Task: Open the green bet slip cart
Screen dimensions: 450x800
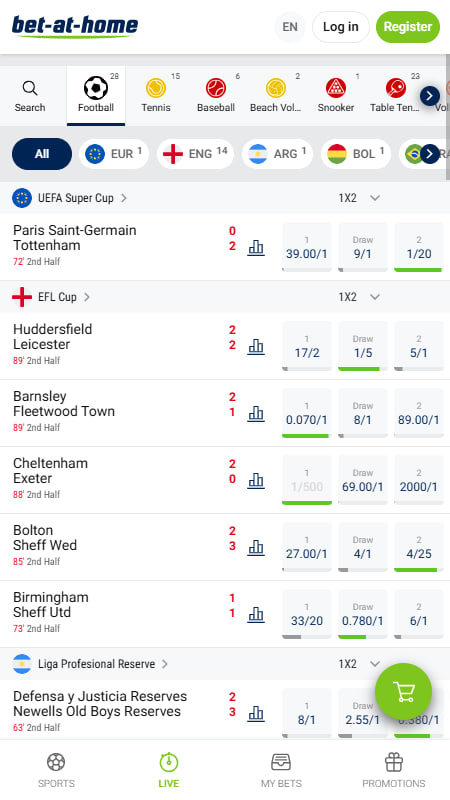Action: click(403, 691)
